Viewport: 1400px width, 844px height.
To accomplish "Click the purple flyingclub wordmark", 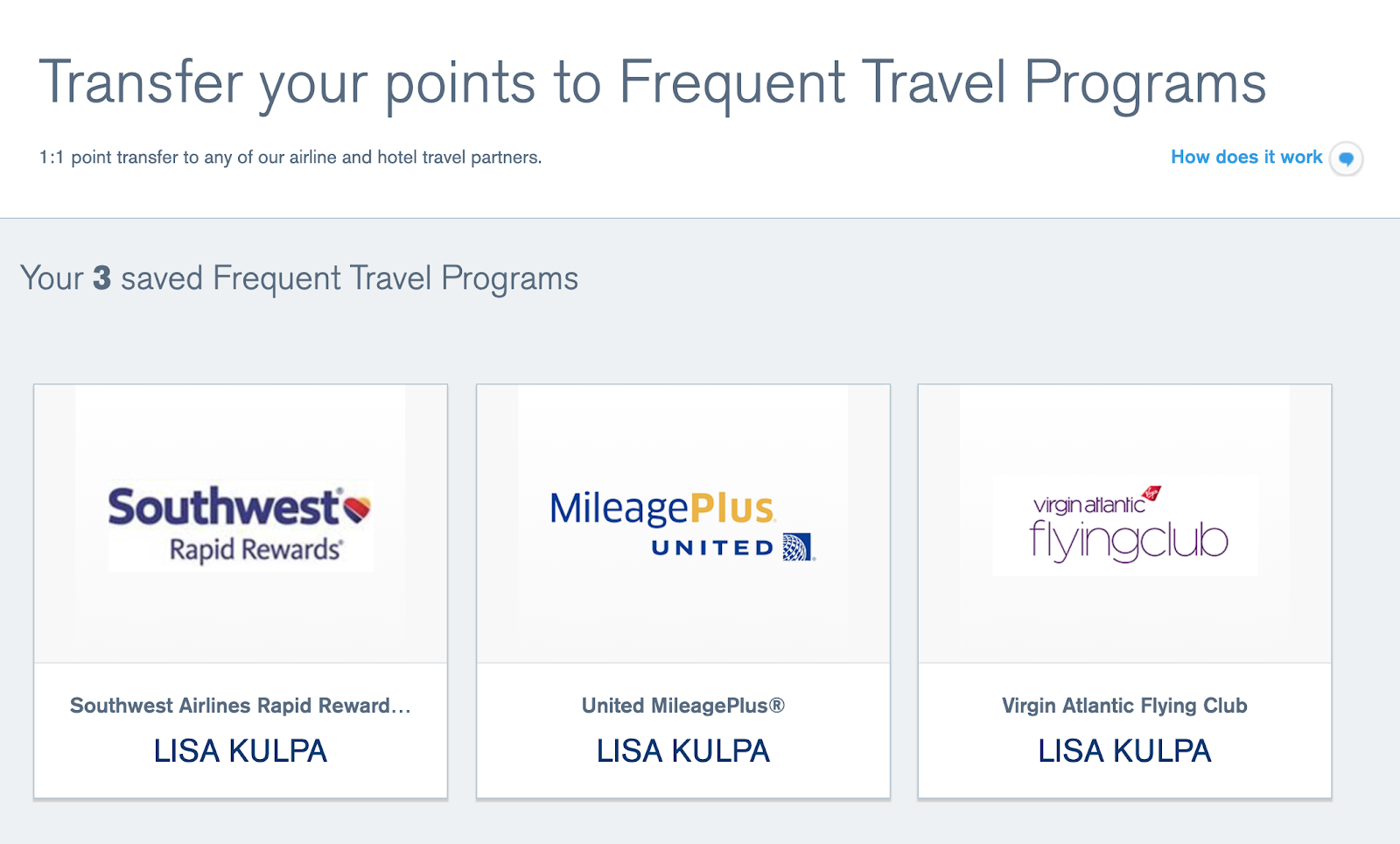I will coord(1129,541).
